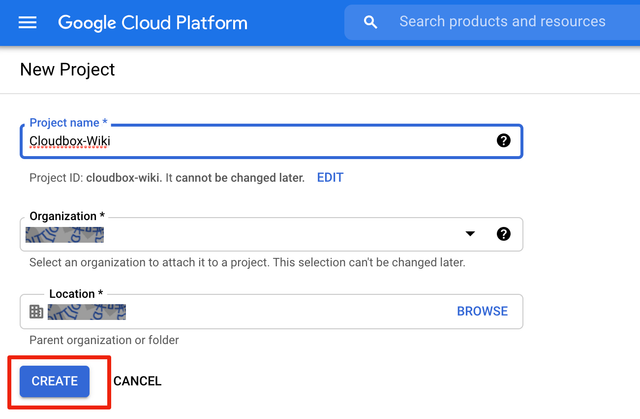Click BROWSE to choose a location

tap(482, 311)
